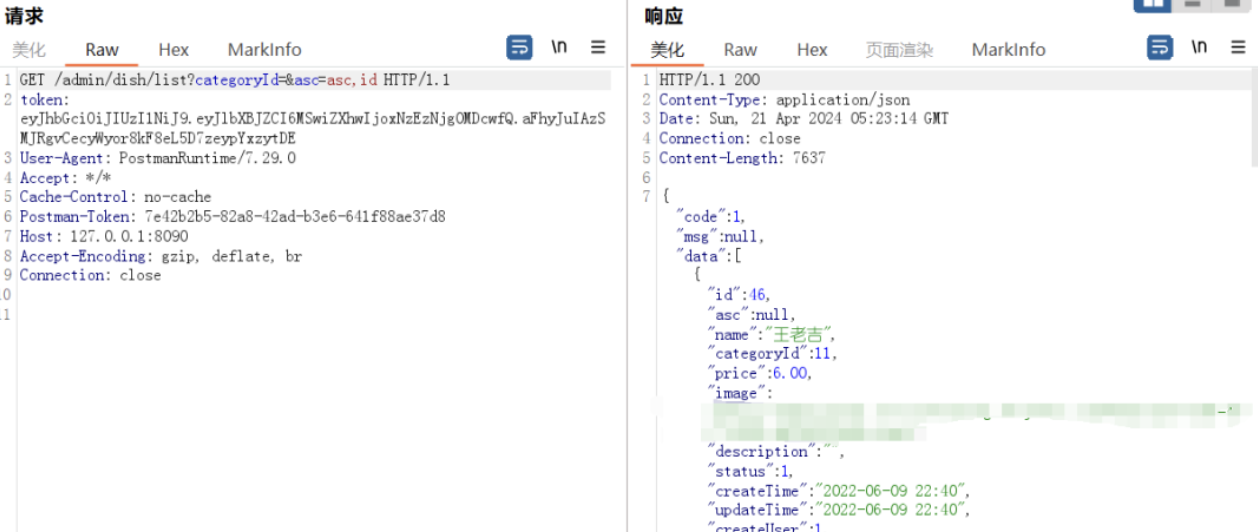Click the "updateTime" JSON line

[839, 510]
